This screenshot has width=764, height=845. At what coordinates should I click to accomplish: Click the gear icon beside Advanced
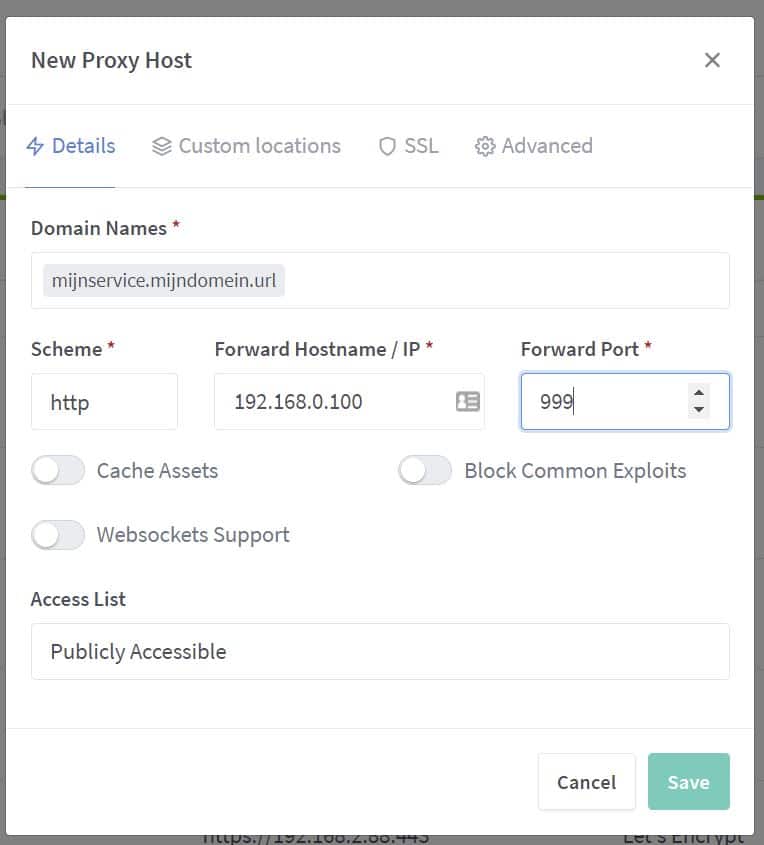[485, 147]
